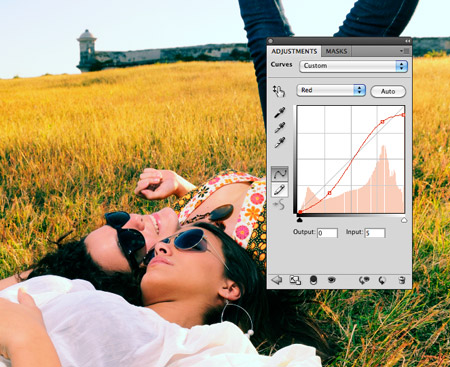Viewport: 450px width, 367px height.
Task: Pick the white point eyedropper
Action: pos(280,142)
